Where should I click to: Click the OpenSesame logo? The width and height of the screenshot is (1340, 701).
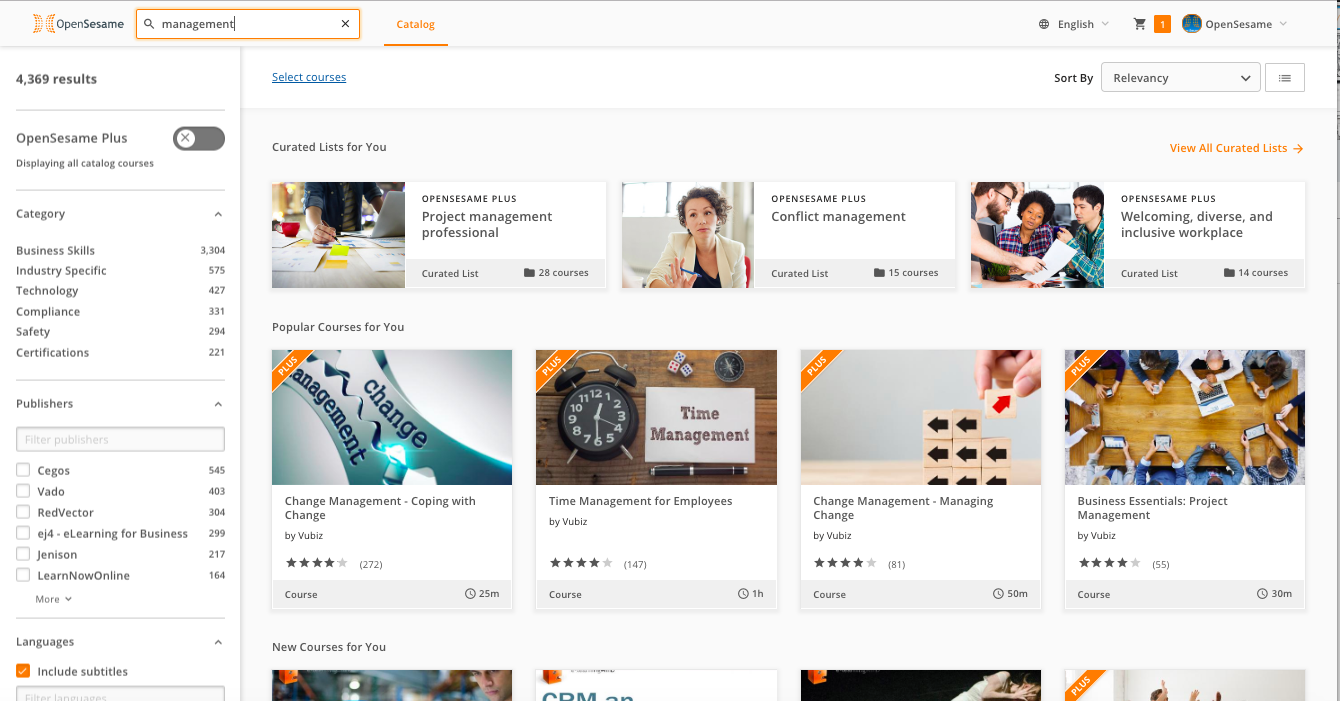click(79, 24)
